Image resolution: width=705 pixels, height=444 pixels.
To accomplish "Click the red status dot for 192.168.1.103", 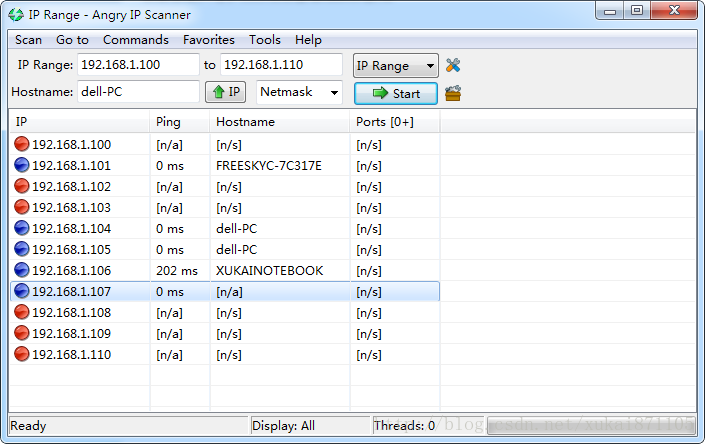I will (x=22, y=207).
